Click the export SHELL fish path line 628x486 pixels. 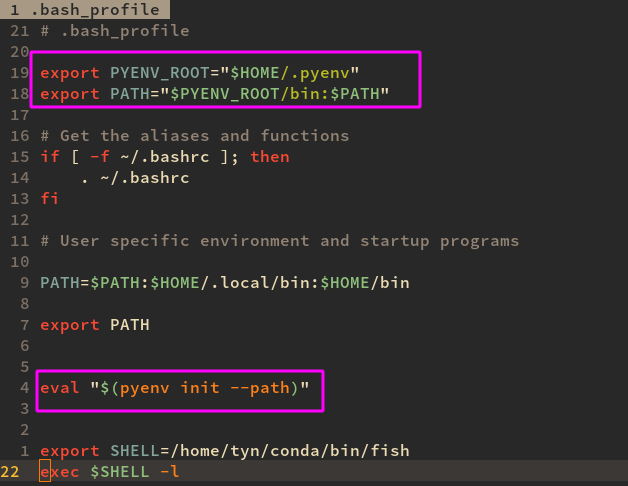pos(225,451)
